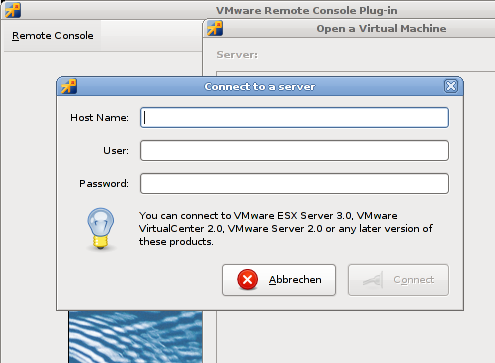Click the blue water image thumbnail
The image size is (495, 363).
(135, 337)
